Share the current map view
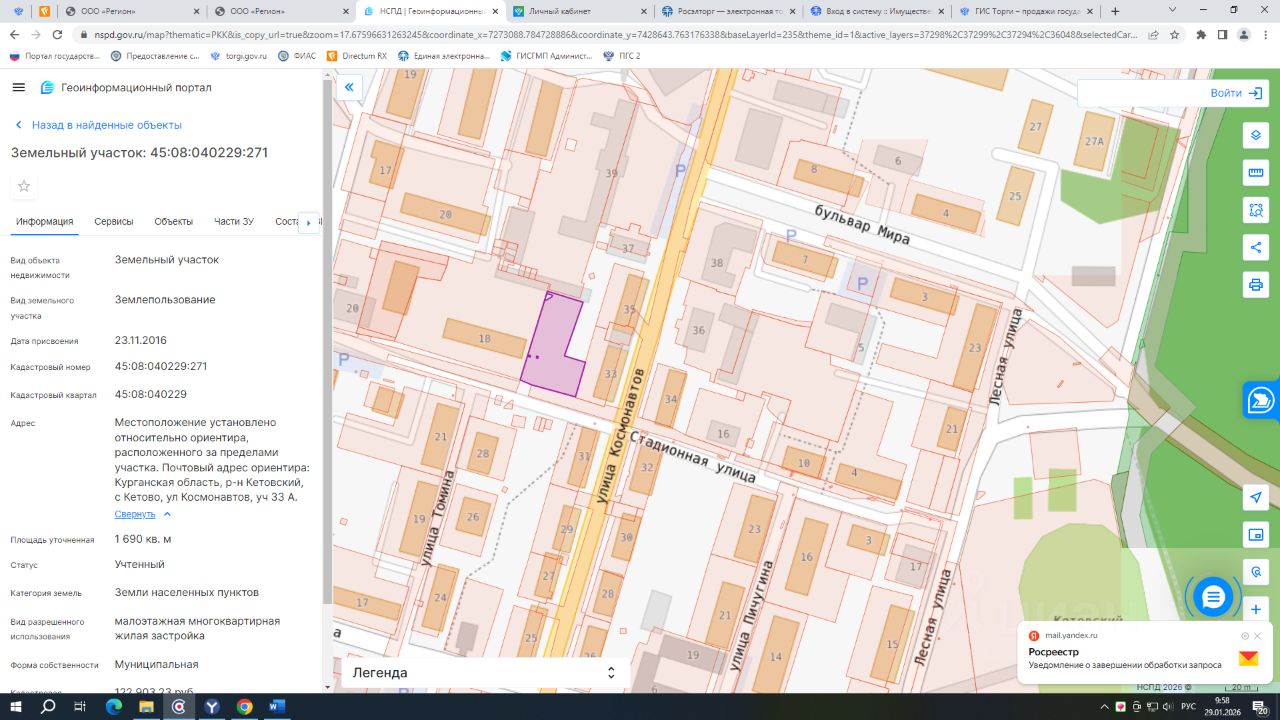 click(x=1256, y=247)
